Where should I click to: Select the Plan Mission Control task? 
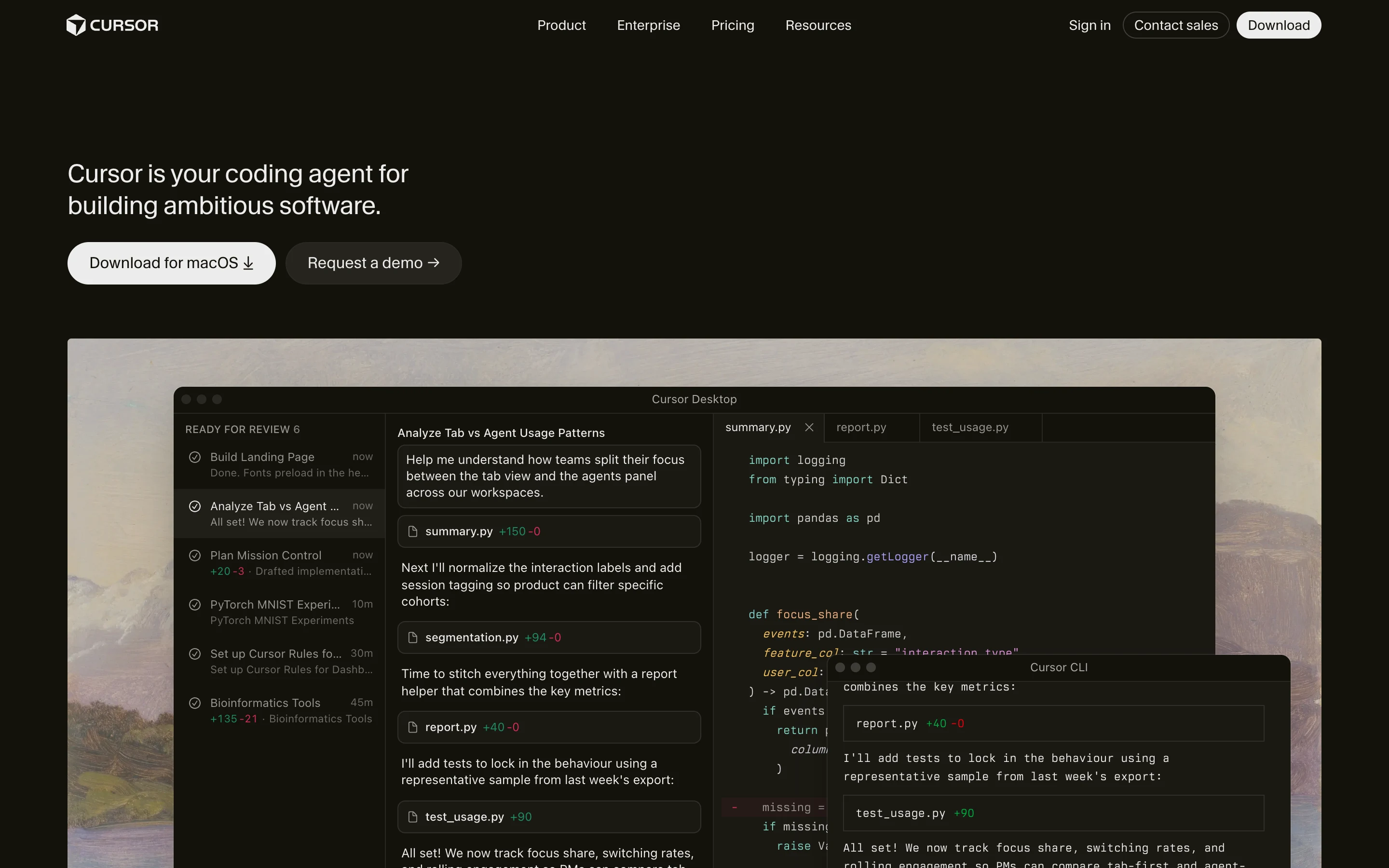pyautogui.click(x=280, y=563)
